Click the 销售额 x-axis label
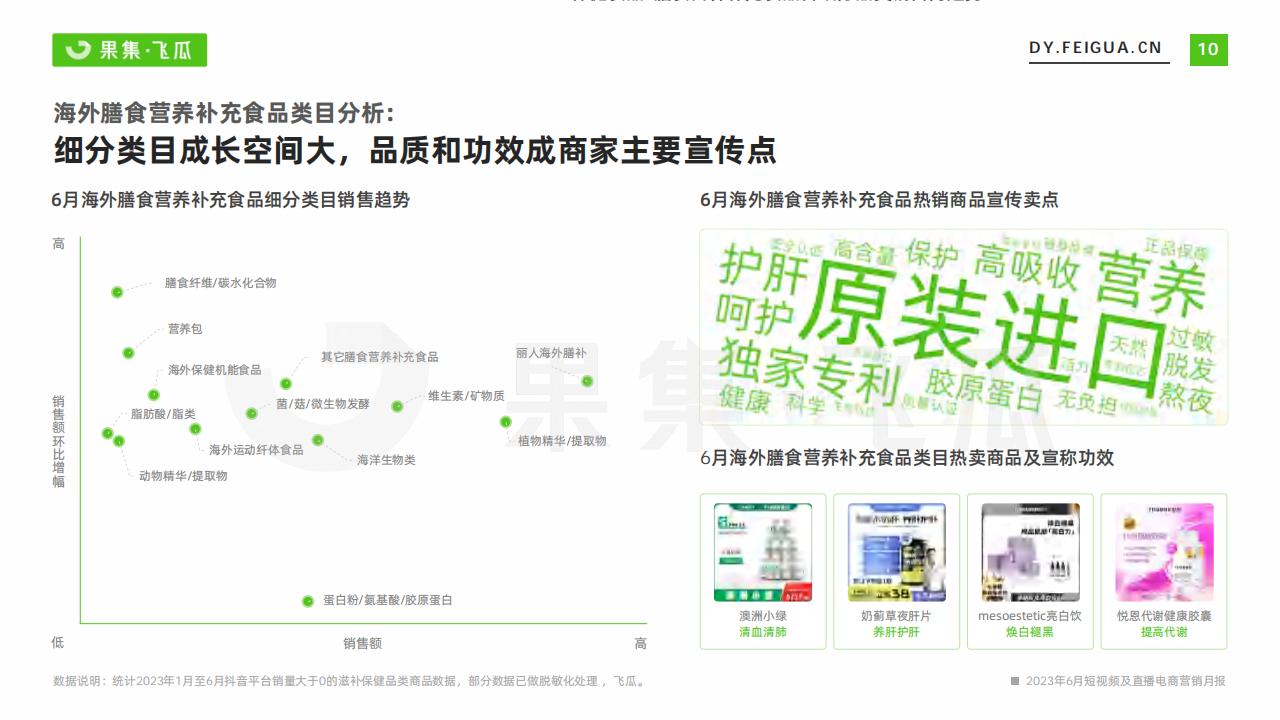1280x720 pixels. click(362, 643)
